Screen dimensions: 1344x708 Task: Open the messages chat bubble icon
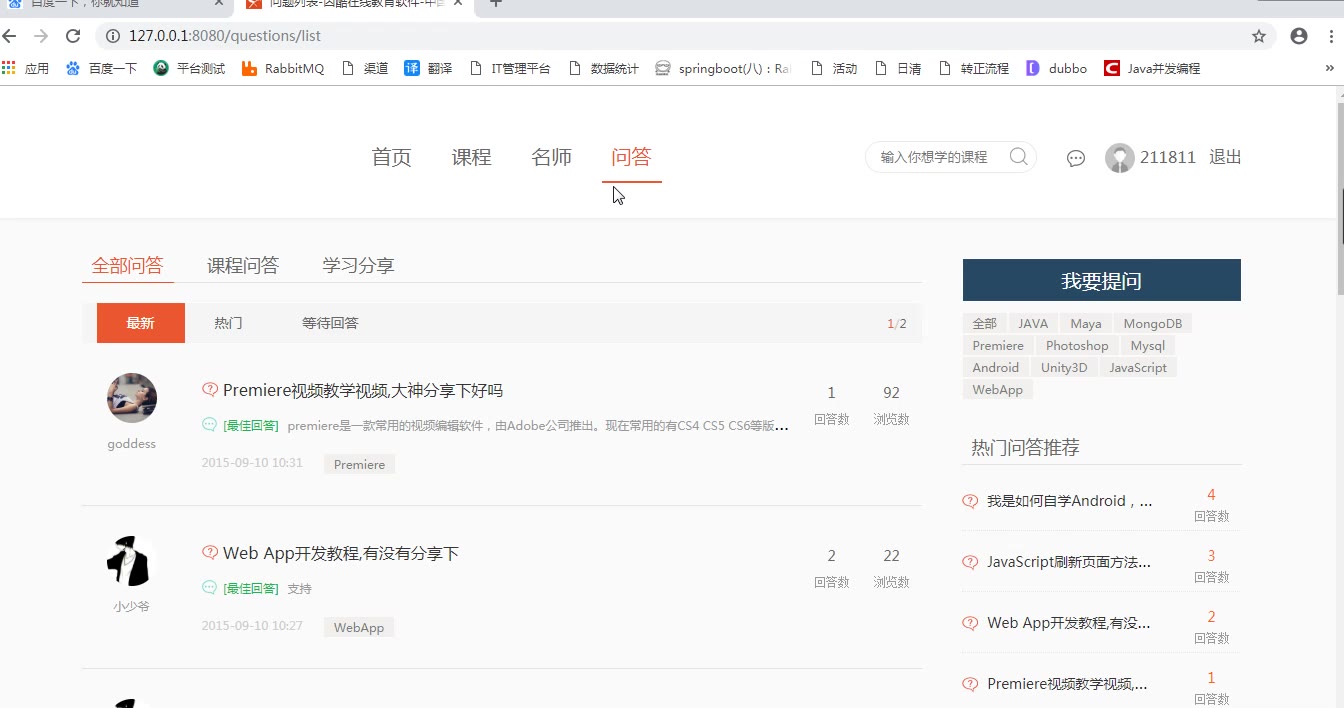click(x=1076, y=158)
